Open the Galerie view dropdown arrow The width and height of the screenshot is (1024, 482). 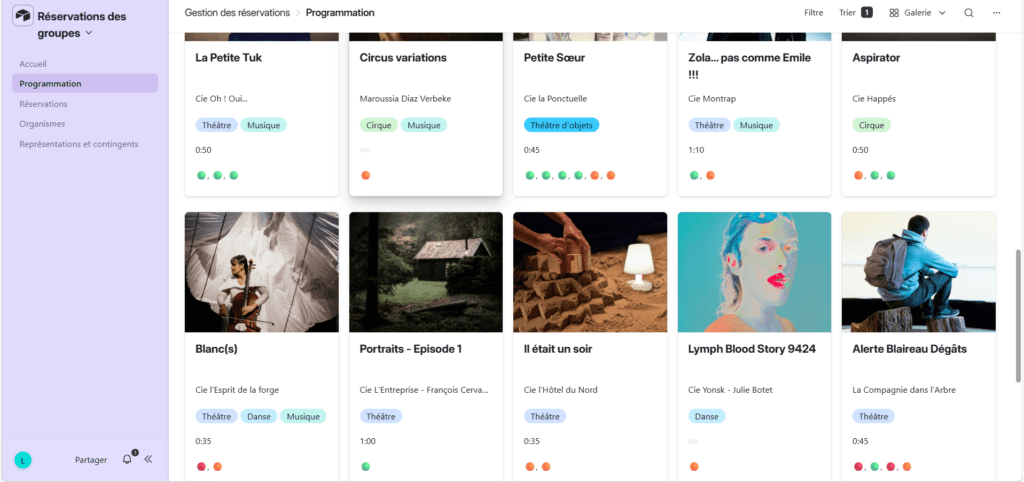coord(942,13)
